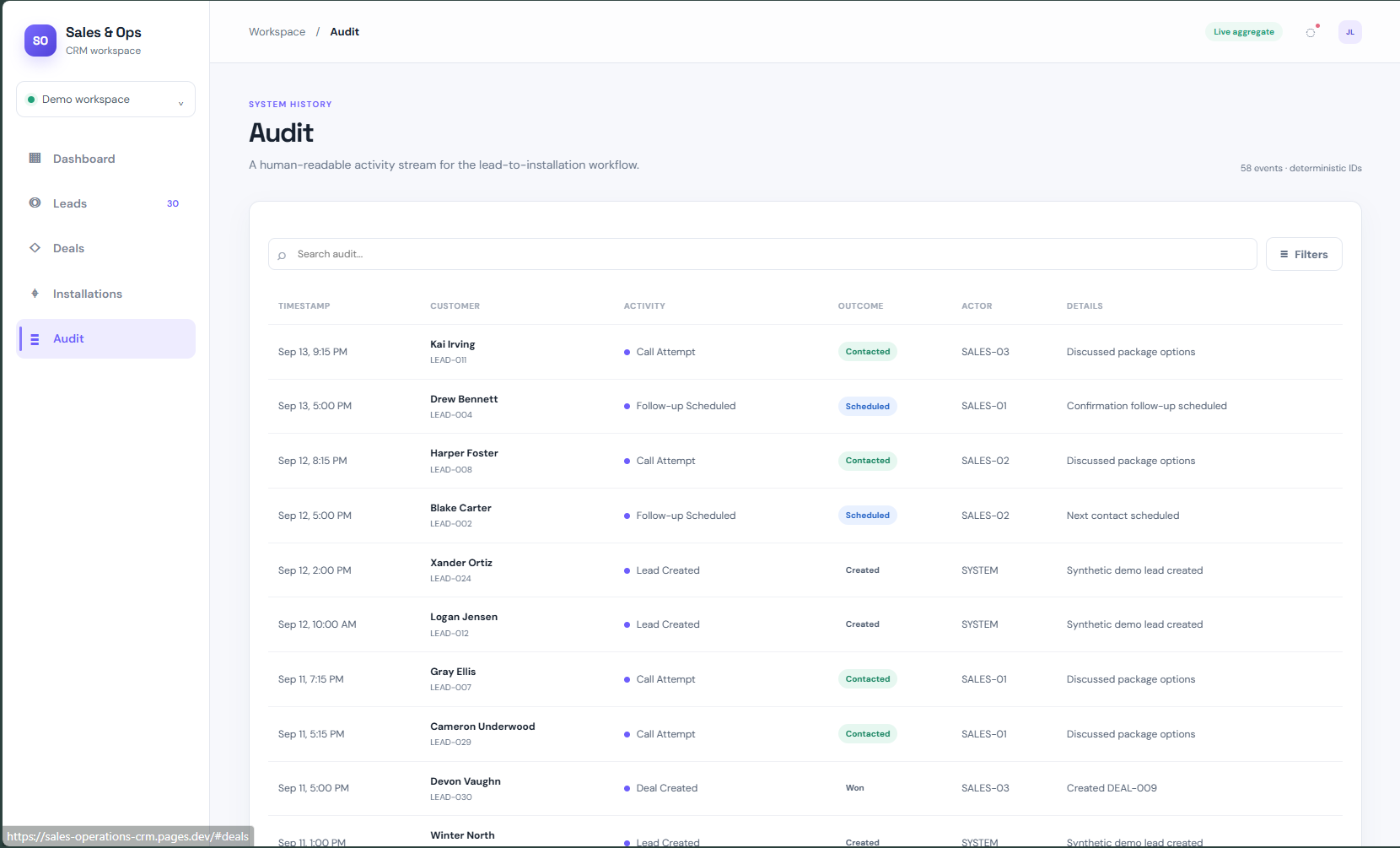1400x848 pixels.
Task: Click Scheduled badge in Blake Carter row
Action: (x=867, y=516)
